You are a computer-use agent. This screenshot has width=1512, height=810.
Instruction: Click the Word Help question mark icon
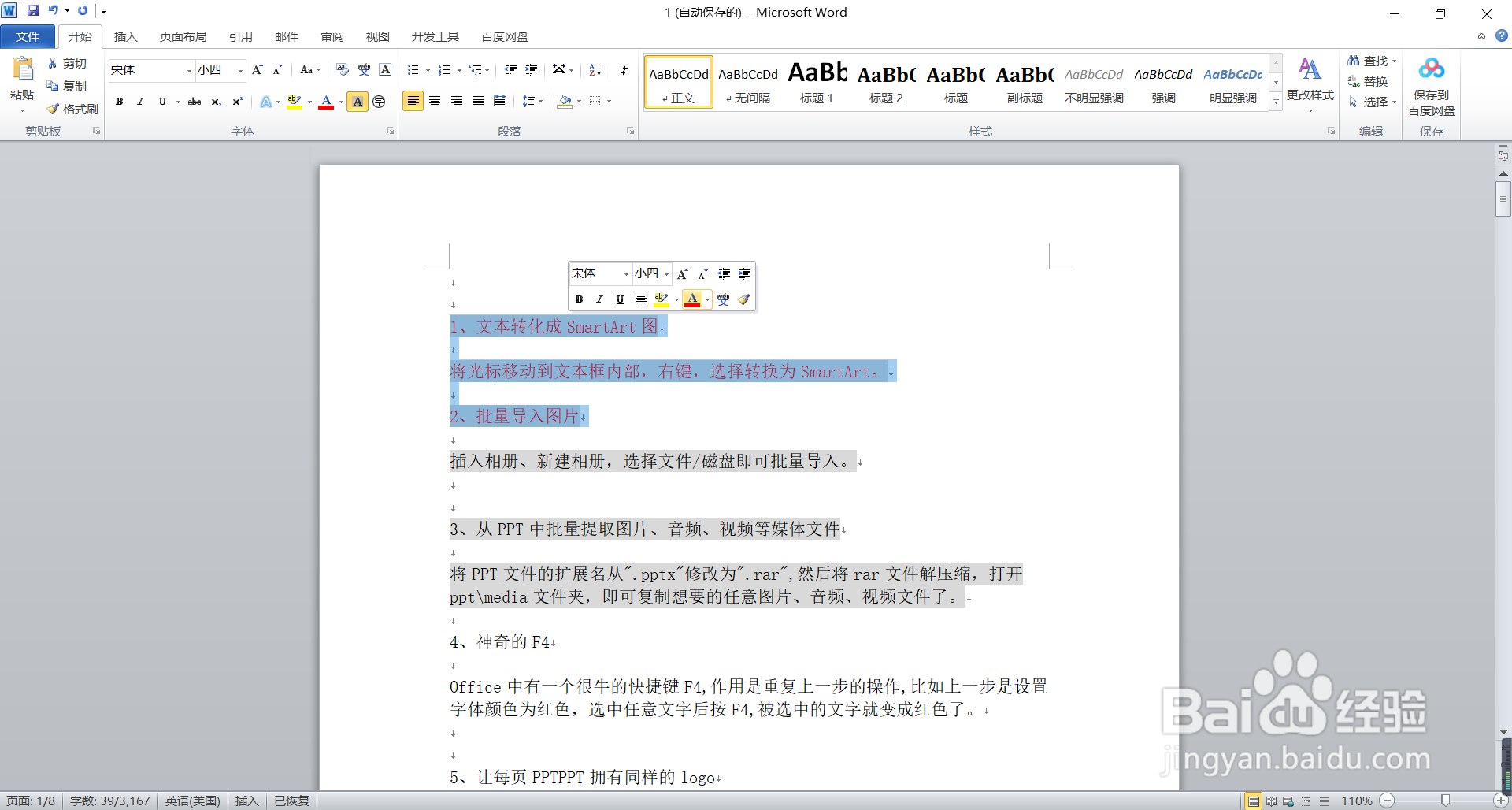point(1502,35)
